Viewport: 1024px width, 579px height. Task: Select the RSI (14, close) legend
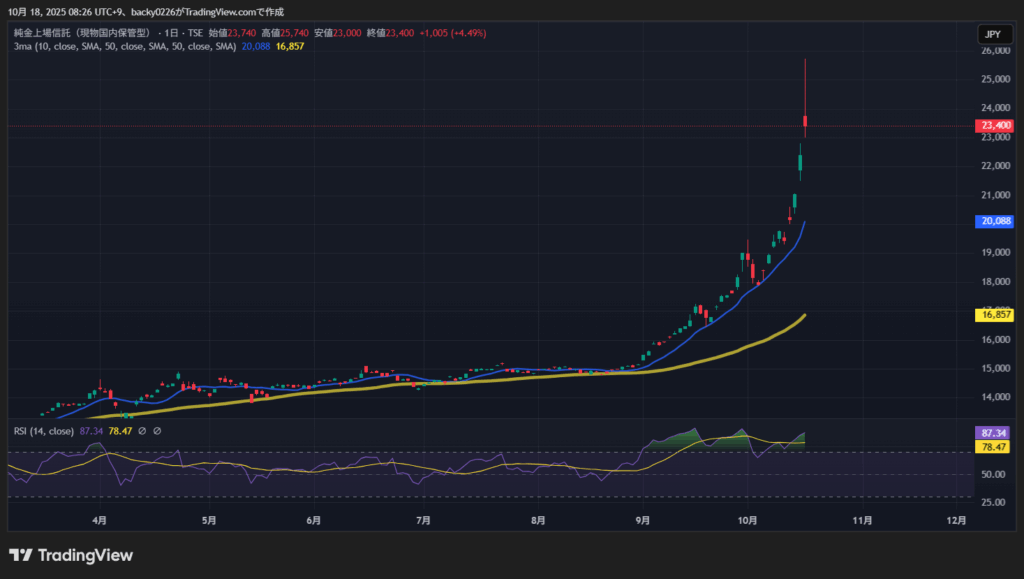[44, 431]
